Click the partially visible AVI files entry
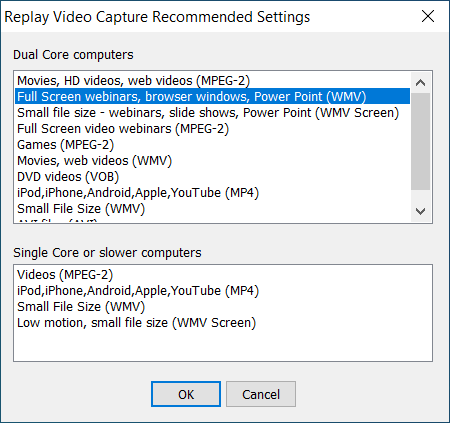 coord(213,219)
